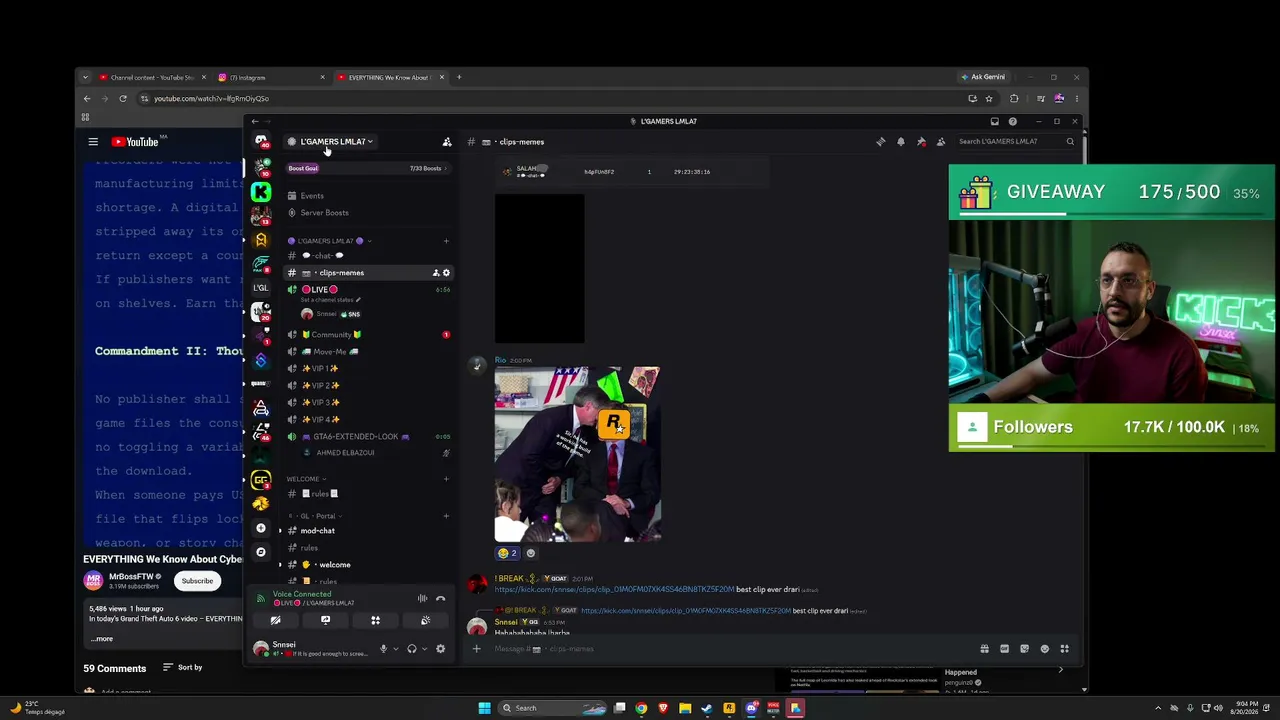Image resolution: width=1280 pixels, height=720 pixels.
Task: Show pinned messages in clips-memes
Action: point(921,142)
